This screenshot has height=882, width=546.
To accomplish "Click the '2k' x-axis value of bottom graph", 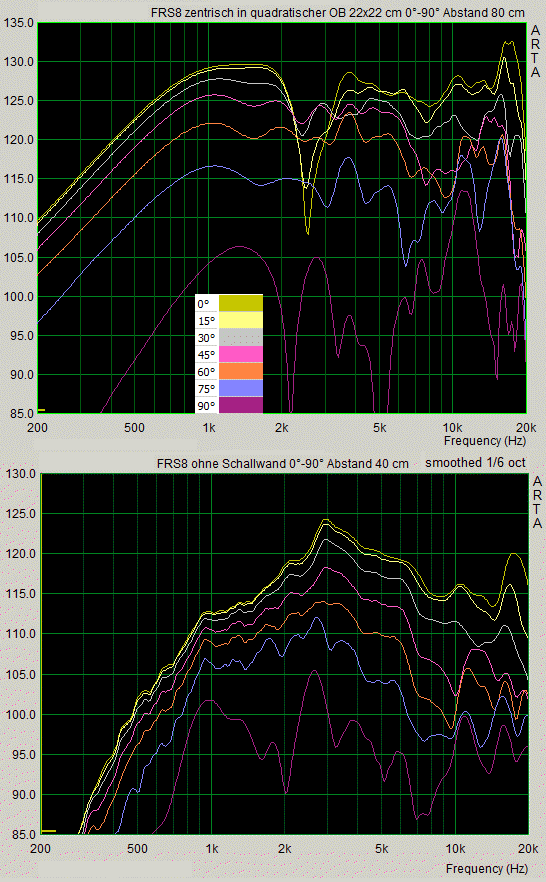I will click(x=285, y=849).
